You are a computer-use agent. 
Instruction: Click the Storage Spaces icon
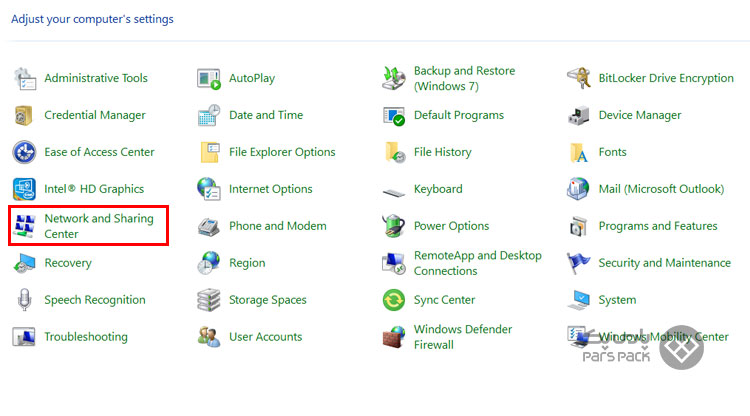coord(209,300)
